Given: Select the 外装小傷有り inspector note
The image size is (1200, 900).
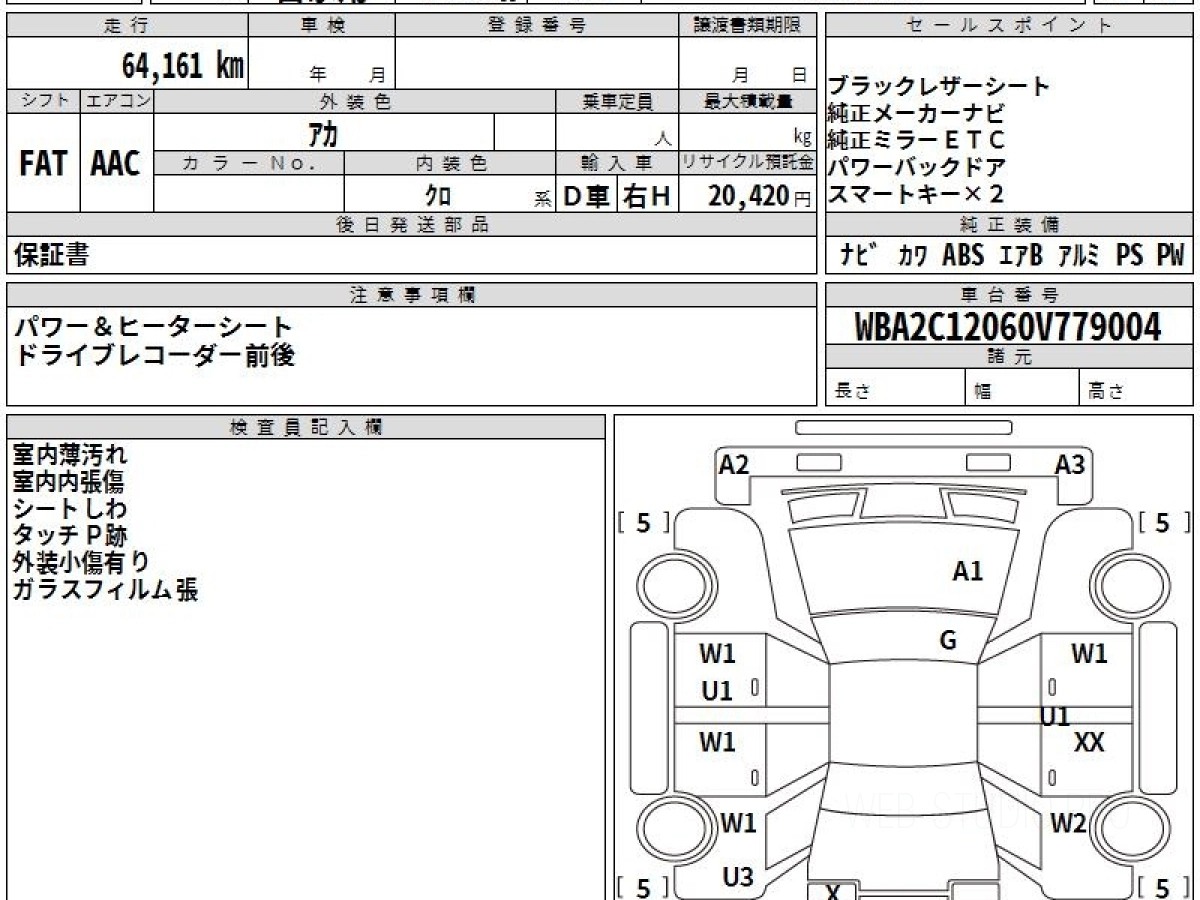Looking at the screenshot, I should 81,563.
